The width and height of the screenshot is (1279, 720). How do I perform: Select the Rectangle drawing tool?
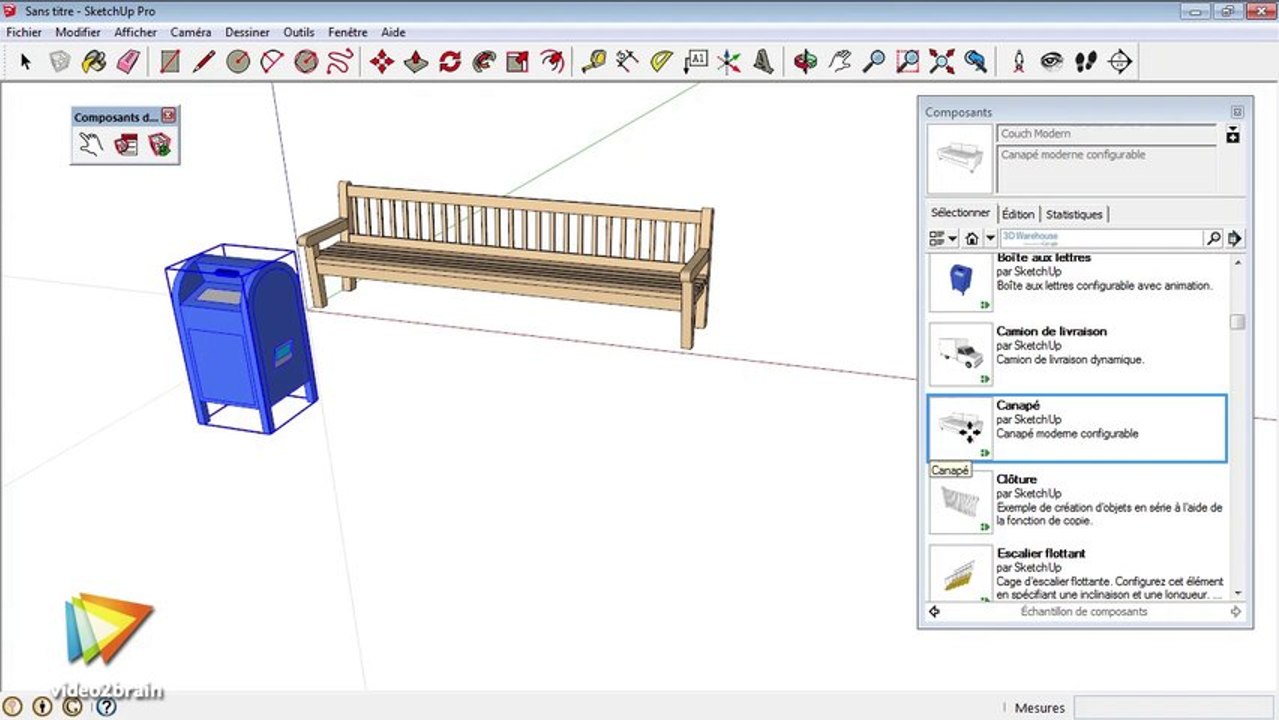click(x=170, y=62)
